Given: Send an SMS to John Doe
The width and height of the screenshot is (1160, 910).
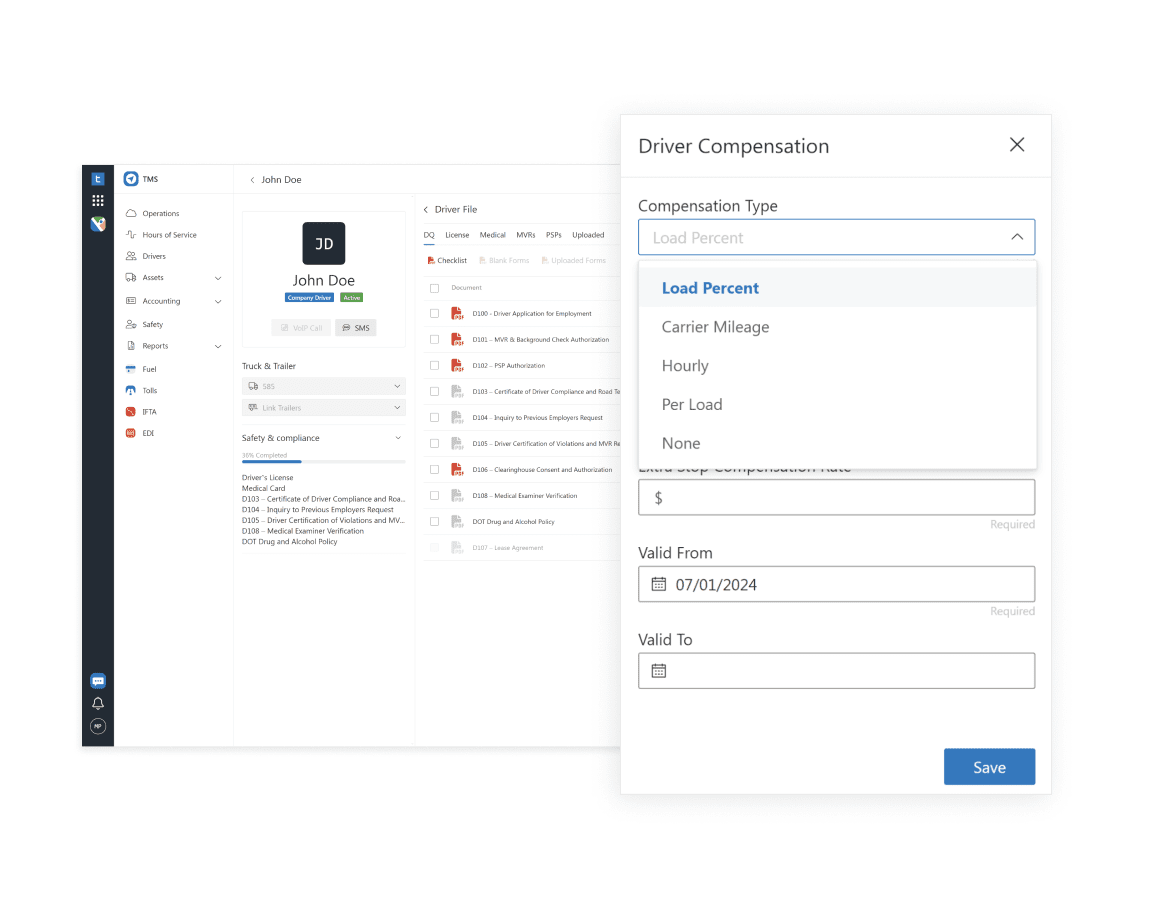Looking at the screenshot, I should coord(356,327).
